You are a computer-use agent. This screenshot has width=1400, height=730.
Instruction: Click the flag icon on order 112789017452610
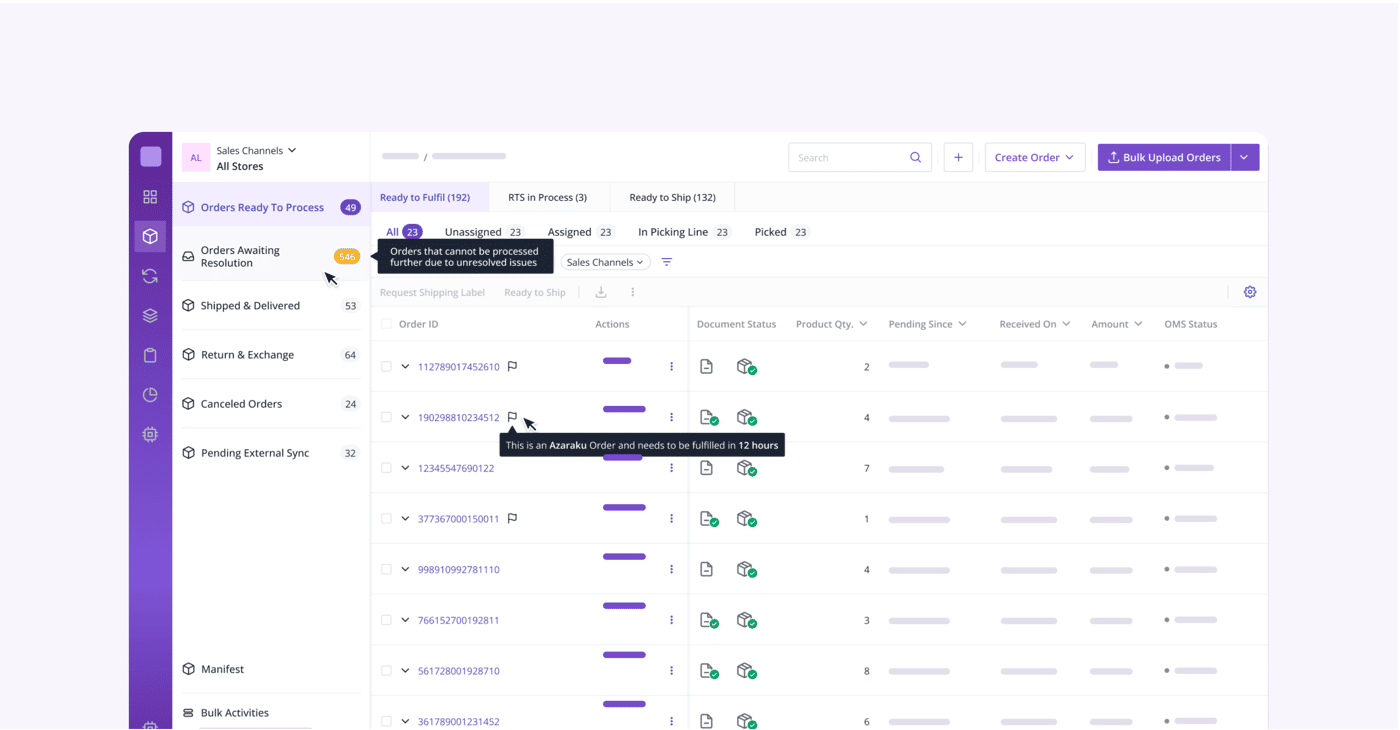point(512,366)
